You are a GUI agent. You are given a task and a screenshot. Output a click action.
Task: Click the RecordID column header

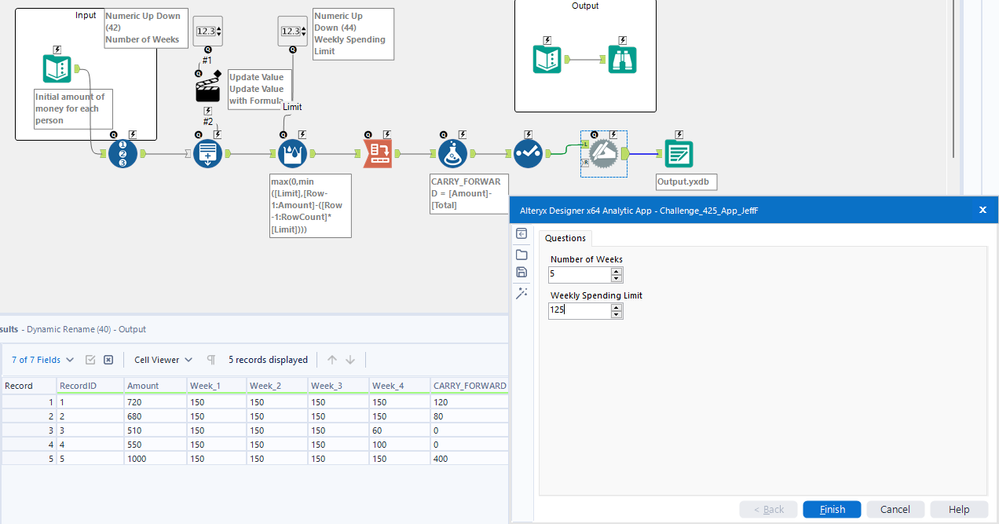(90, 386)
